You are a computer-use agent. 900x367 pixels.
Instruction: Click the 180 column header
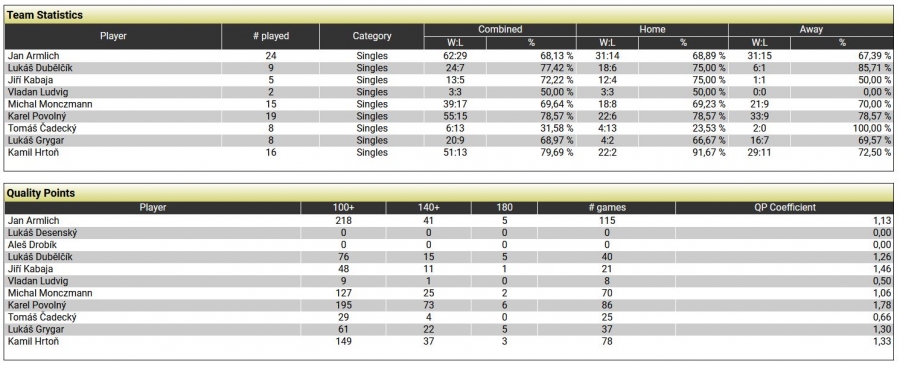tap(504, 207)
